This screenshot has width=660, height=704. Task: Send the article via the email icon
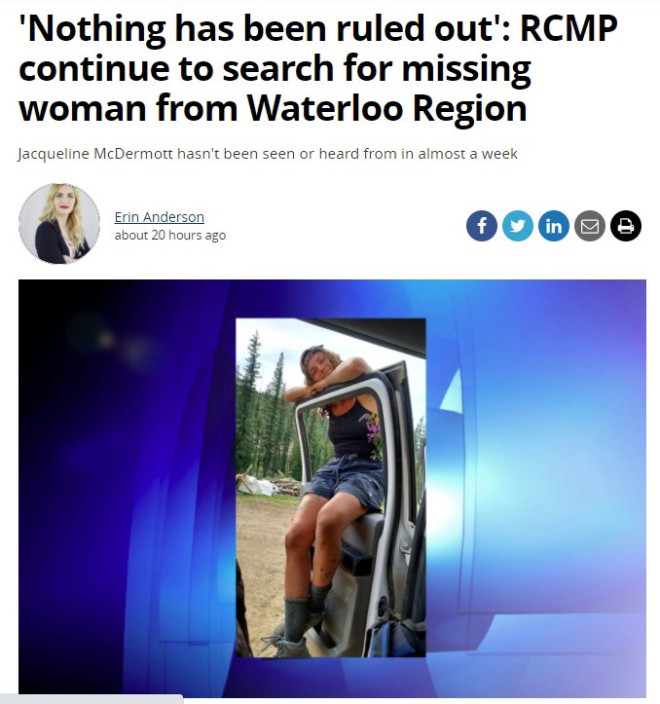coord(590,226)
